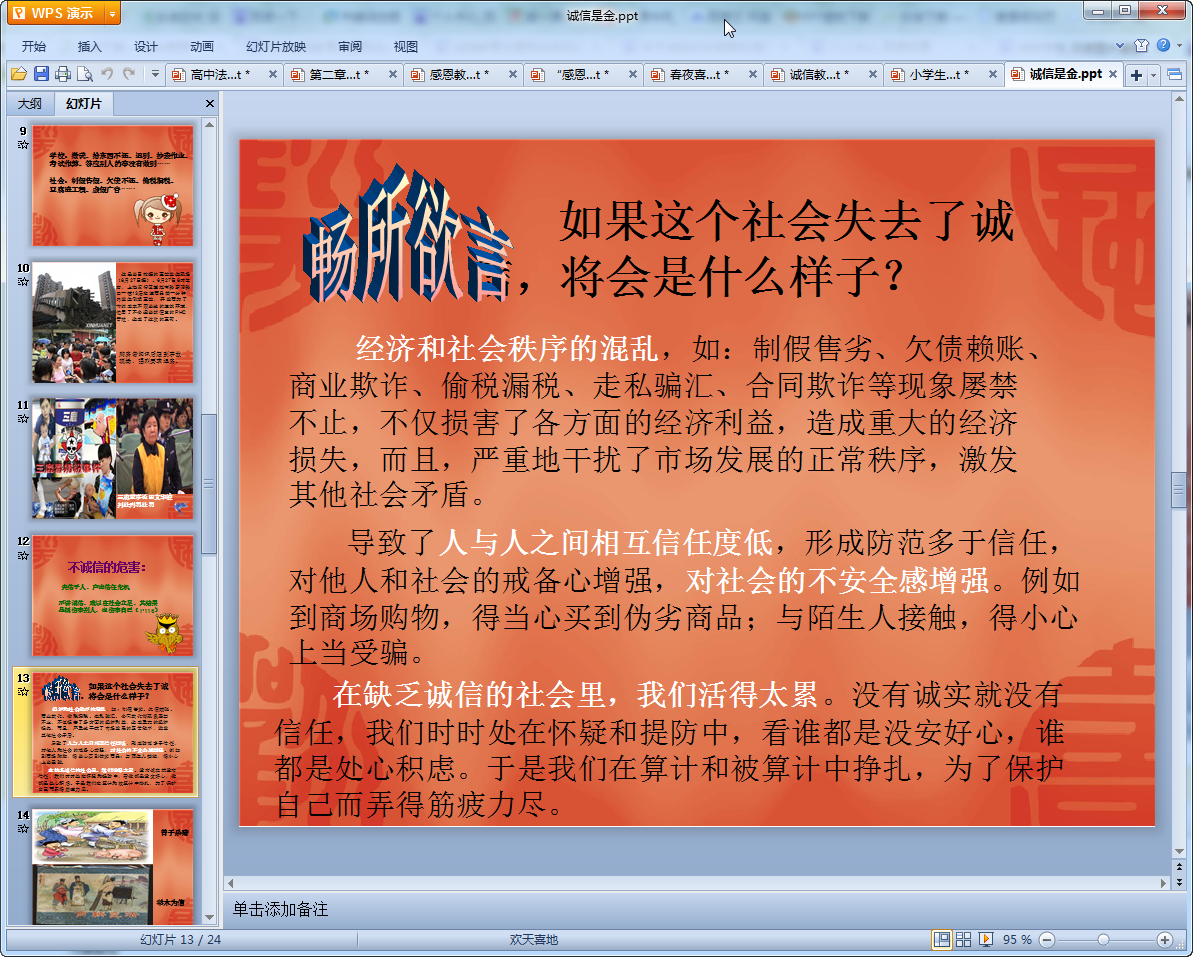Close the 第二章...t document tab
Viewport: 1193px width, 957px height.
[393, 75]
